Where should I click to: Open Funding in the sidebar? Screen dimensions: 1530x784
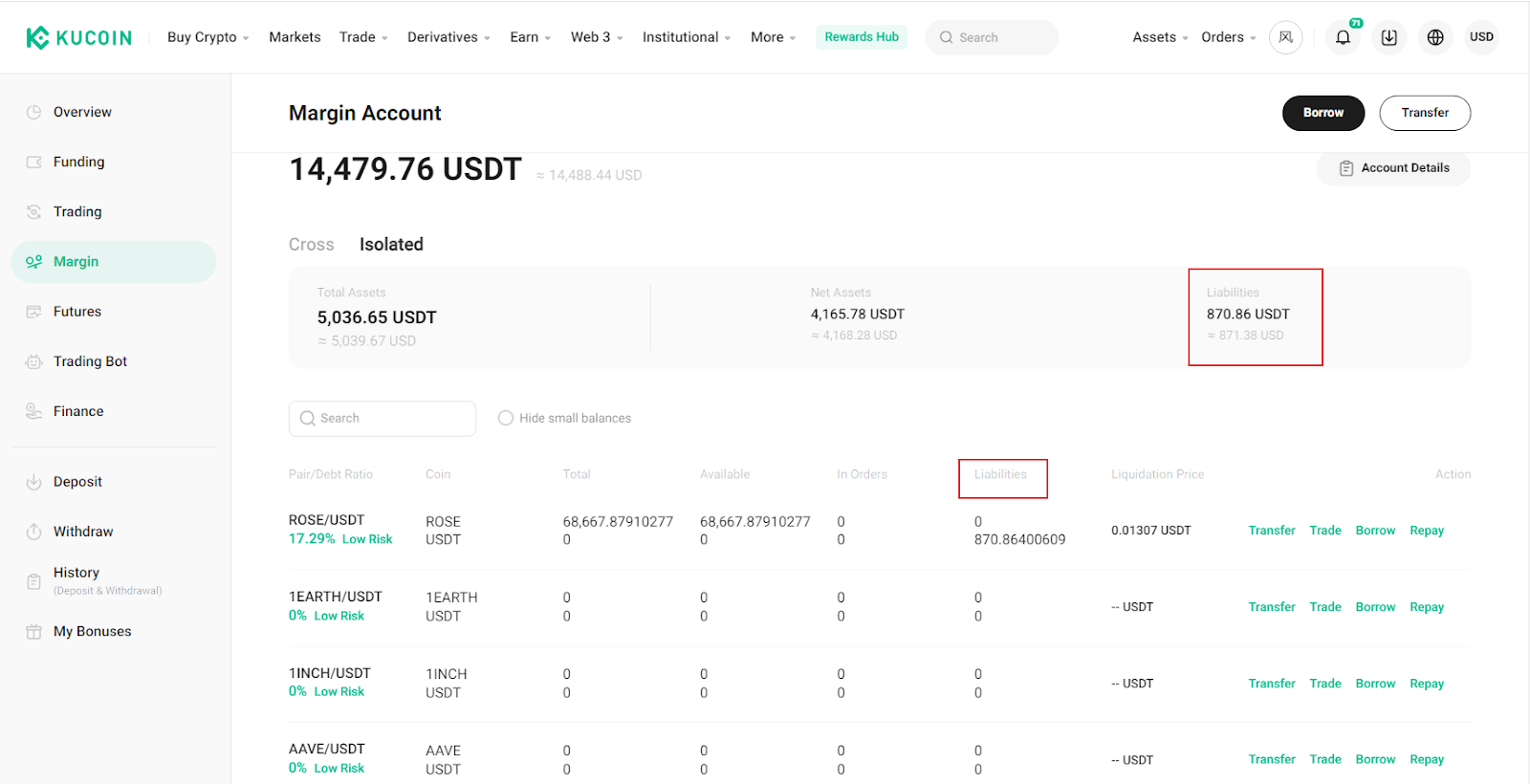(79, 162)
